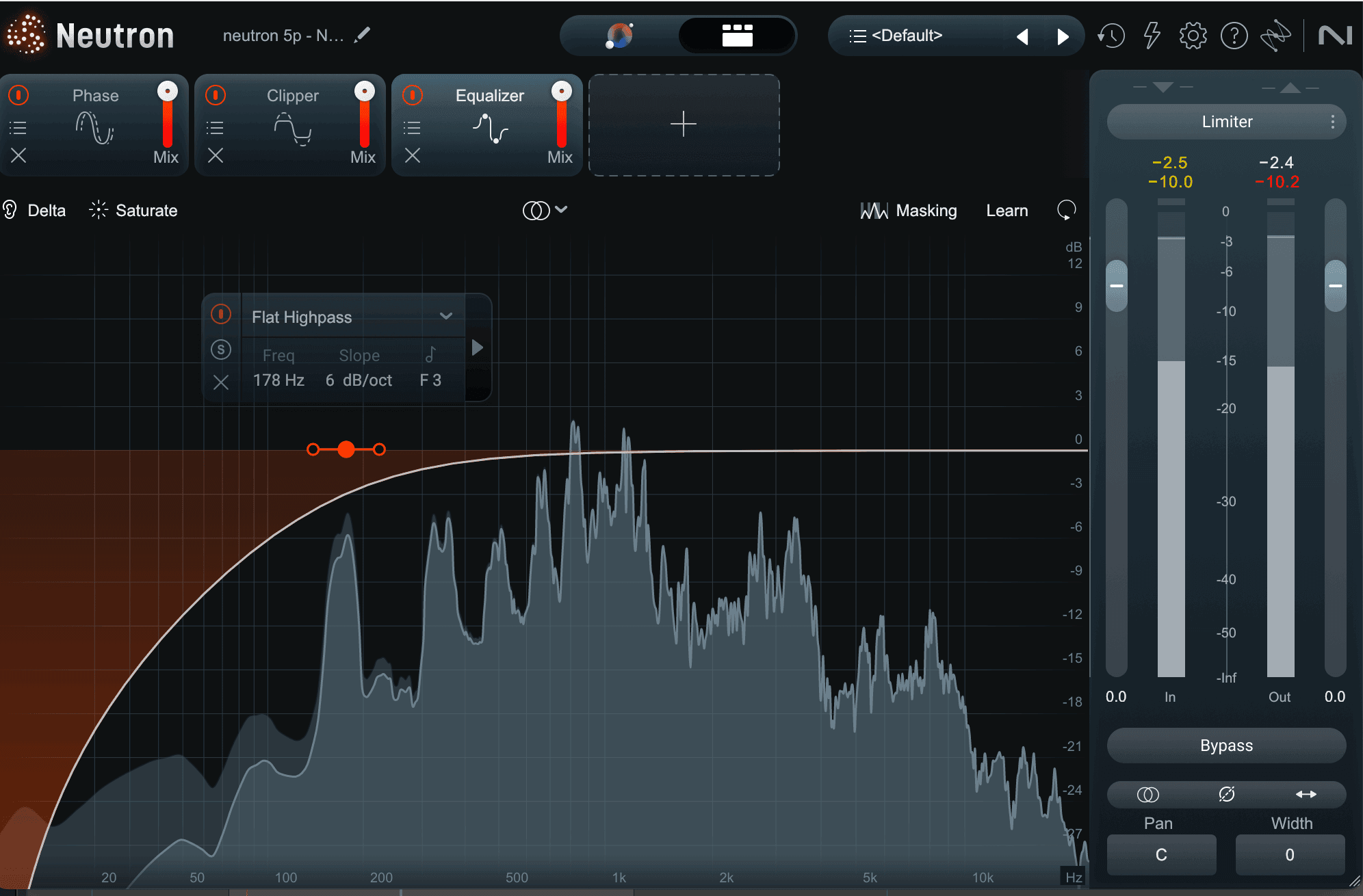The width and height of the screenshot is (1363, 896).
Task: Click the Learn button
Action: coord(1007,211)
